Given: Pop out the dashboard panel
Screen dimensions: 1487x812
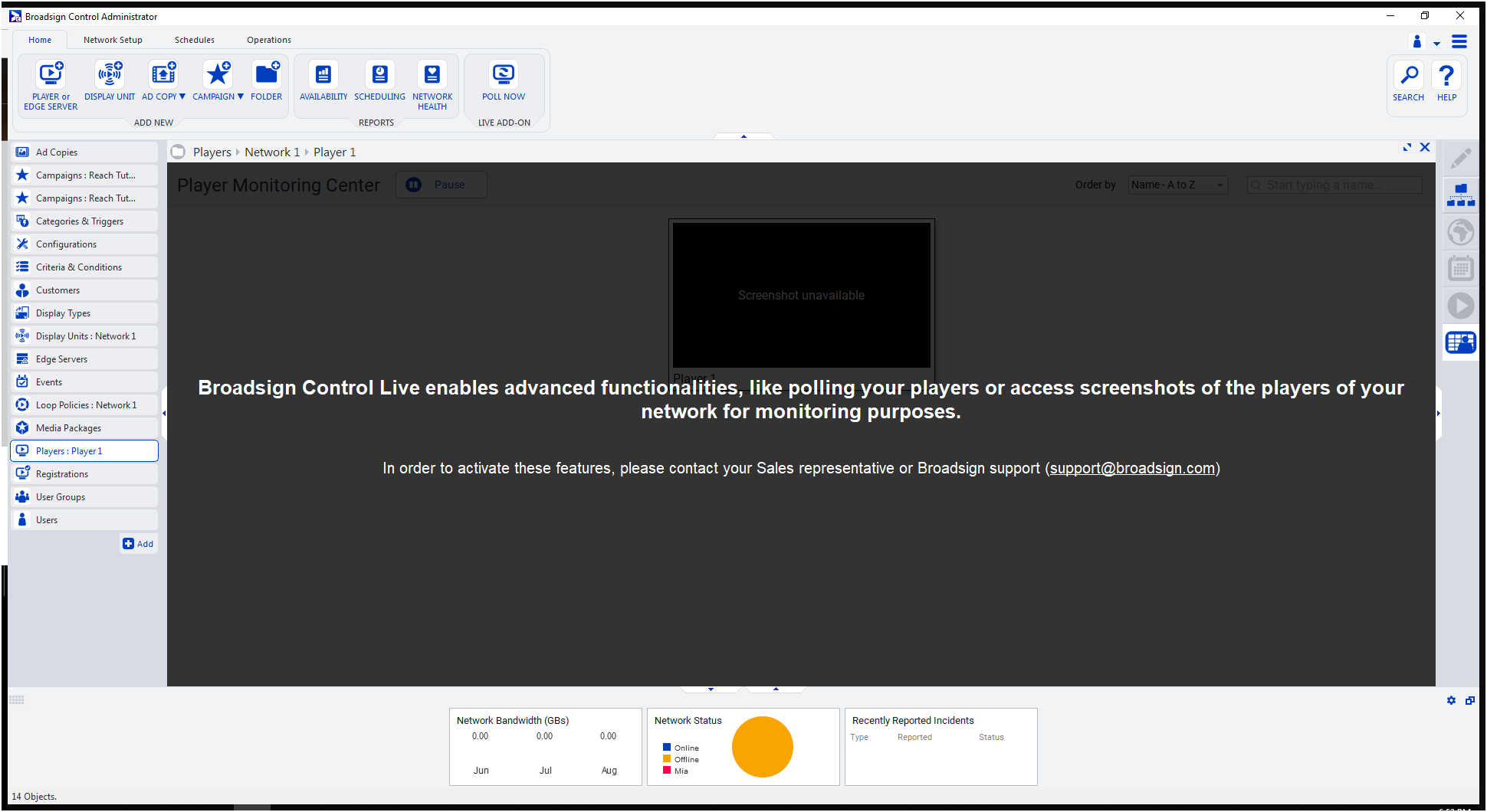Looking at the screenshot, I should tap(1469, 700).
